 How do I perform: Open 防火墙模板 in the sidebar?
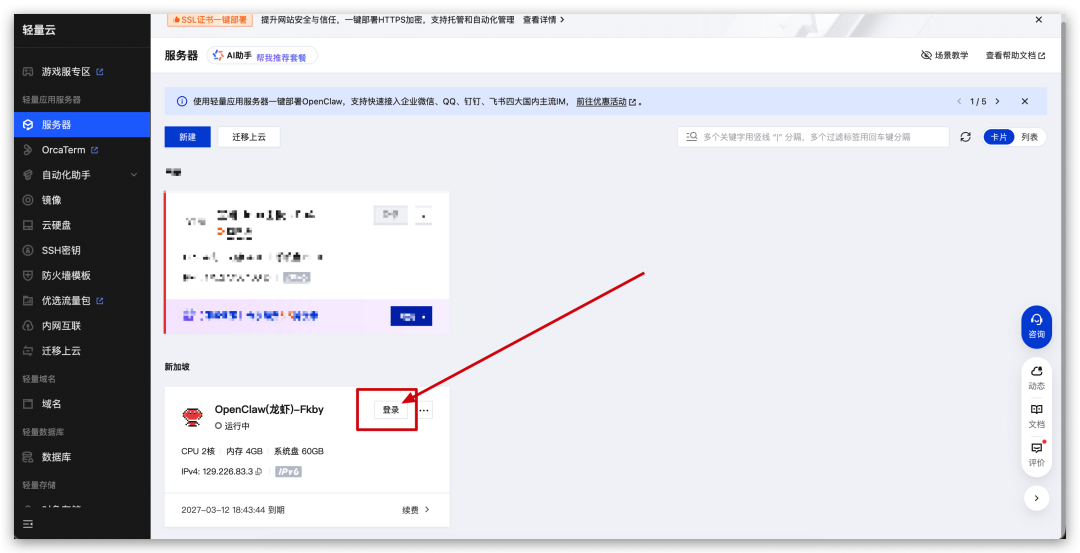[66, 275]
